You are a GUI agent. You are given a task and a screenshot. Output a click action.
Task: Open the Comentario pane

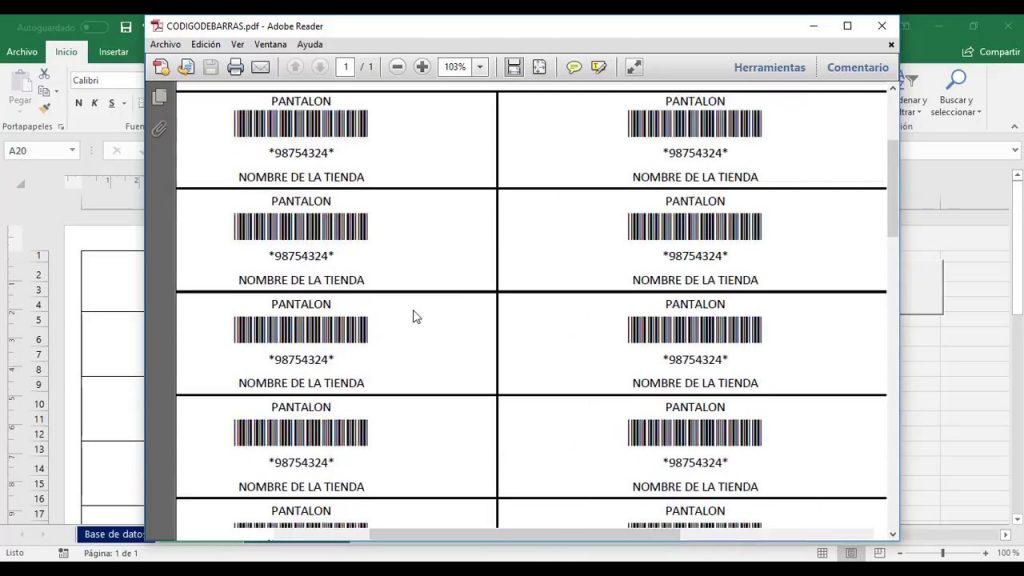tap(857, 67)
